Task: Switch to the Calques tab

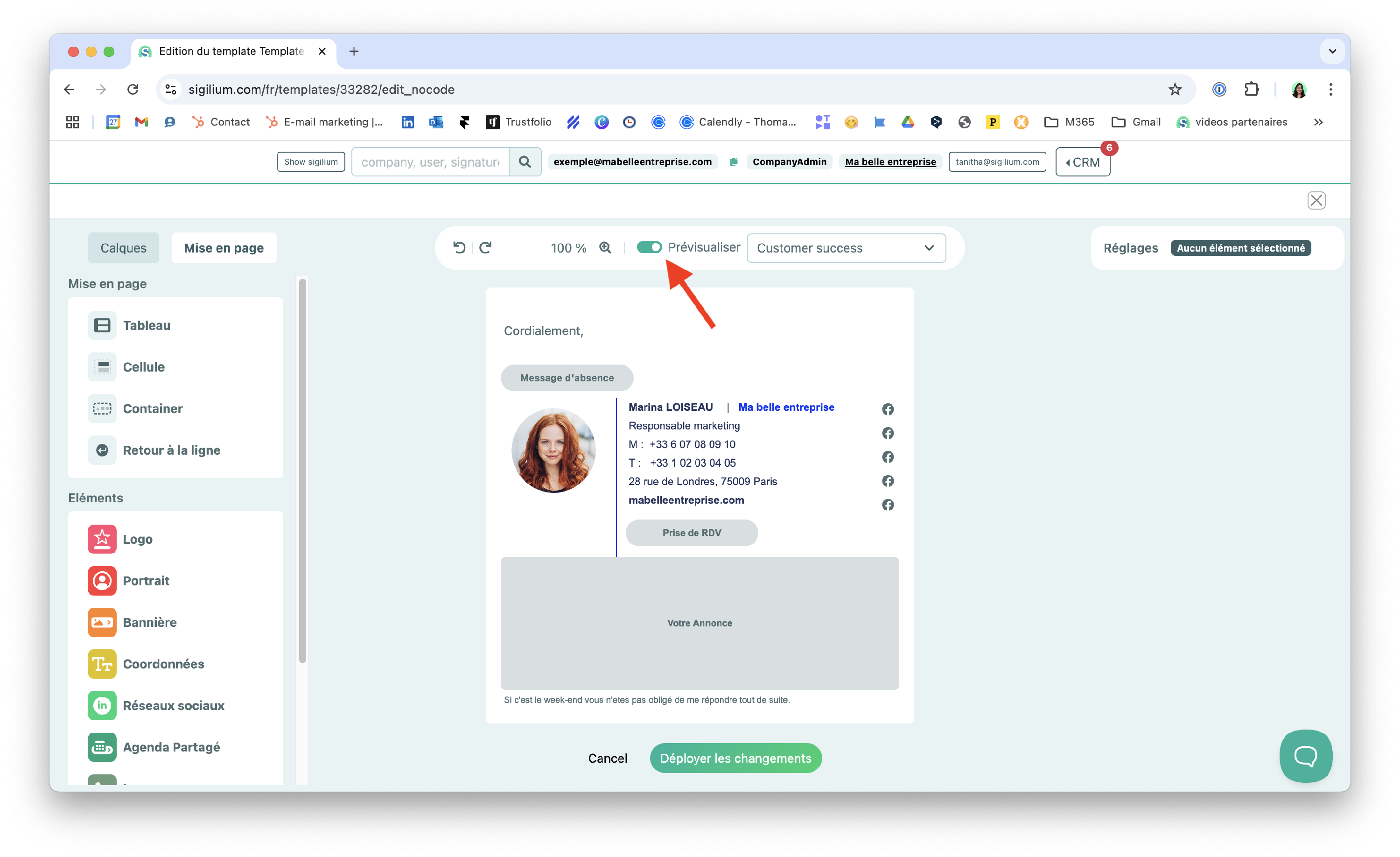Action: click(x=123, y=248)
